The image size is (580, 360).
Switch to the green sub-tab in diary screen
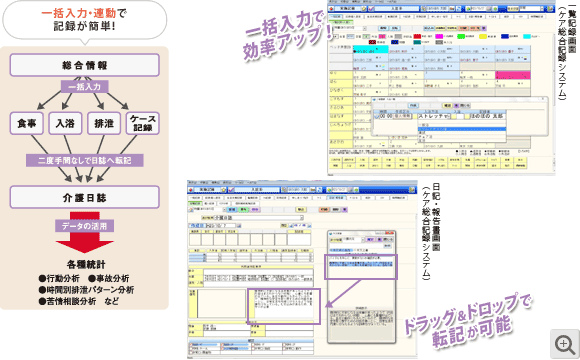[x=195, y=203]
